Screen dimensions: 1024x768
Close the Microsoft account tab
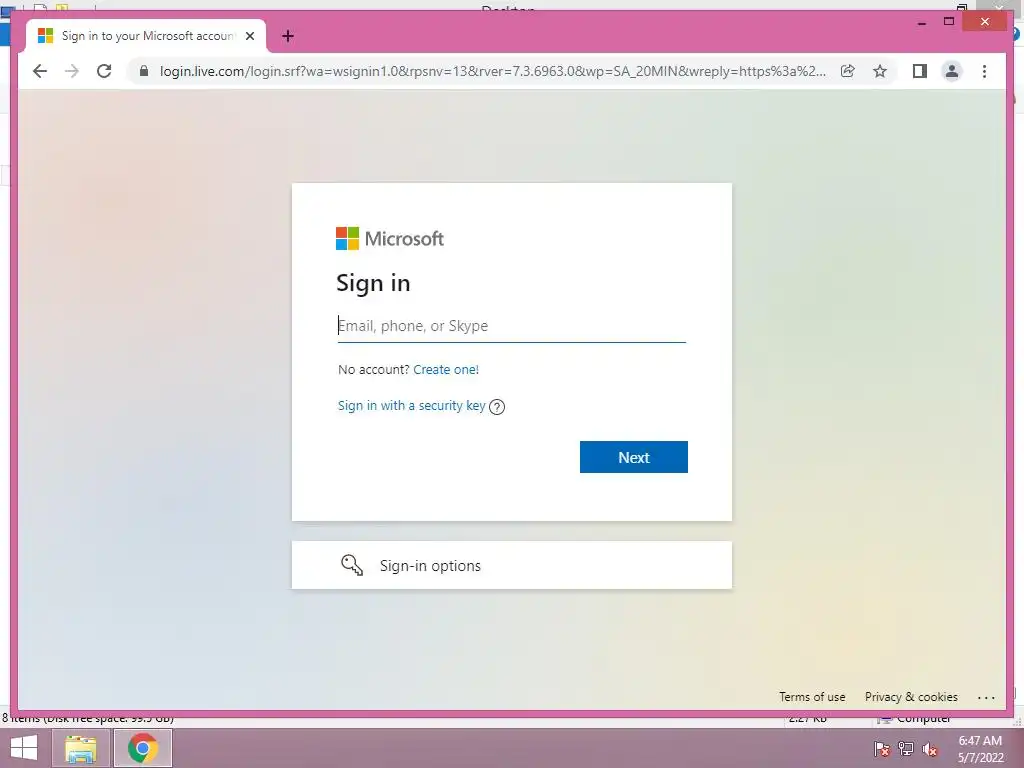coord(249,36)
